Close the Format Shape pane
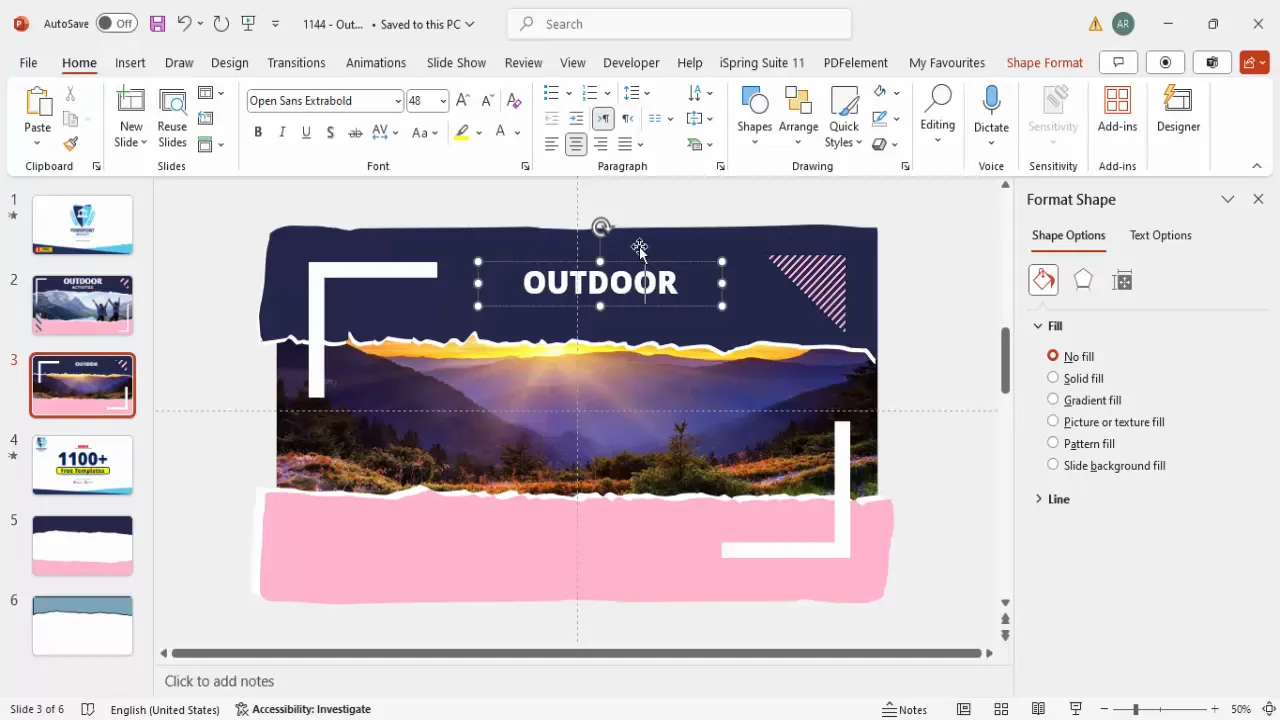Image resolution: width=1280 pixels, height=720 pixels. 1258,199
